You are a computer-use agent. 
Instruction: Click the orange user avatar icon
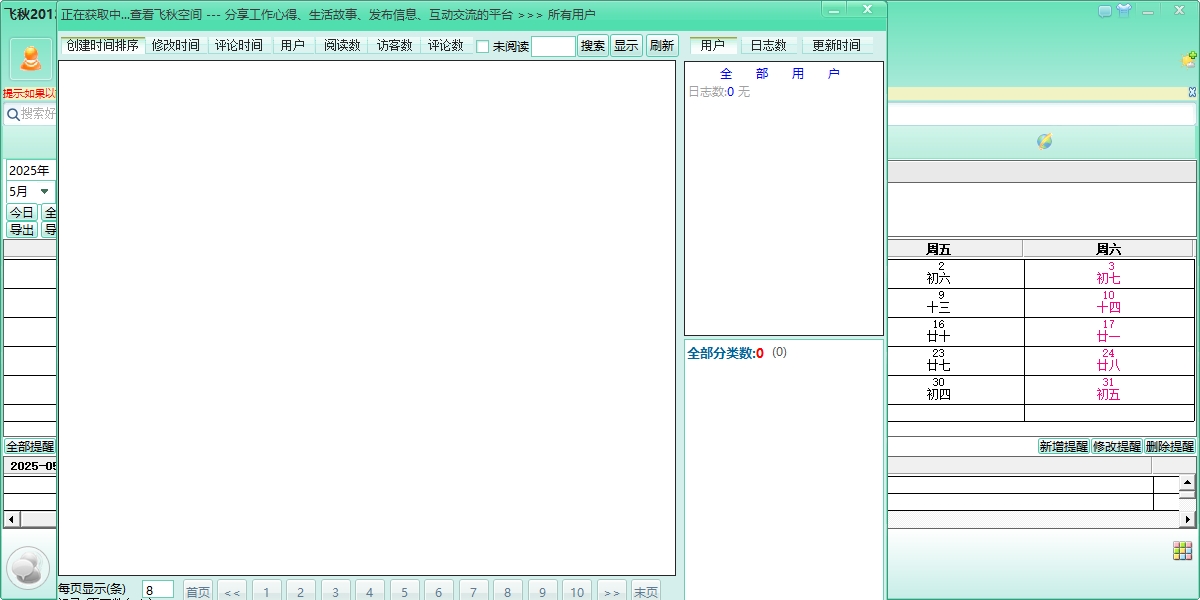(x=30, y=59)
